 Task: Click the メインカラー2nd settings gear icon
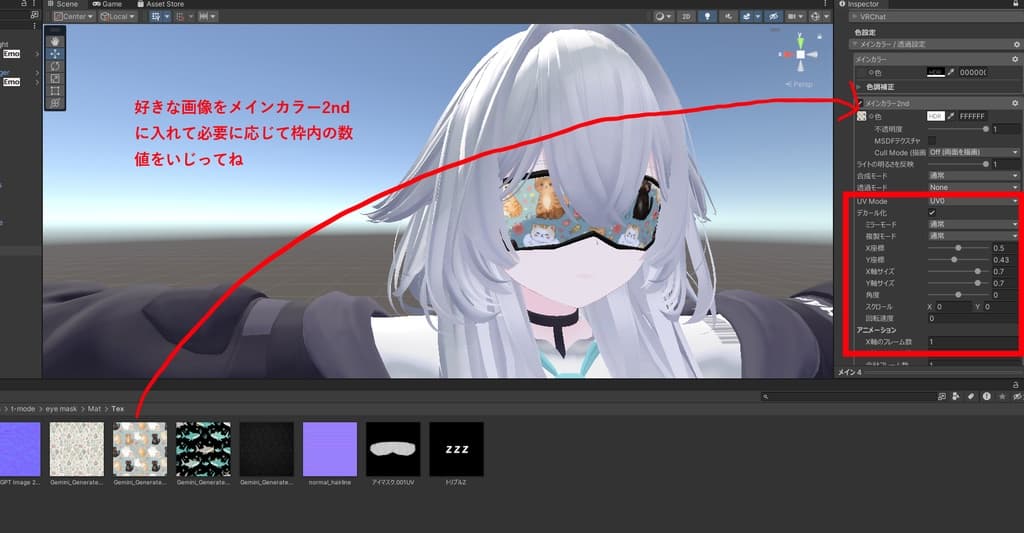[x=1015, y=103]
